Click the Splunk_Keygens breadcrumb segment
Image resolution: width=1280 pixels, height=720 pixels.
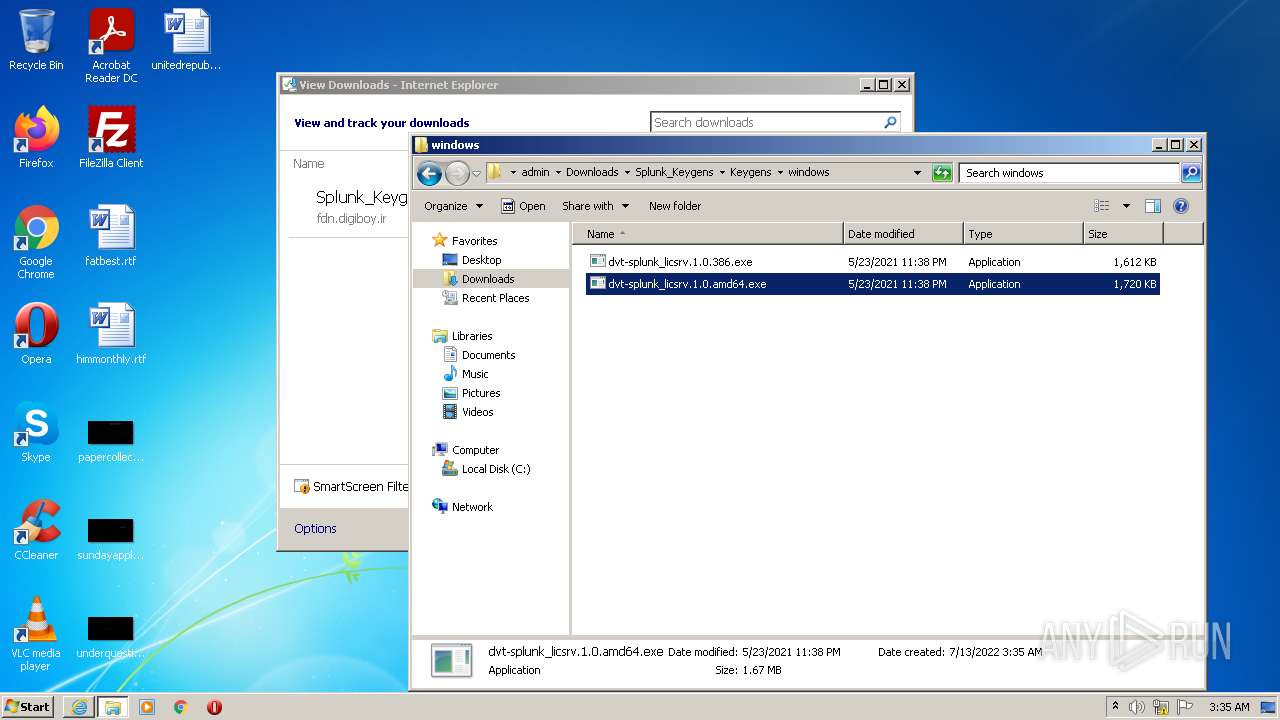click(x=674, y=172)
